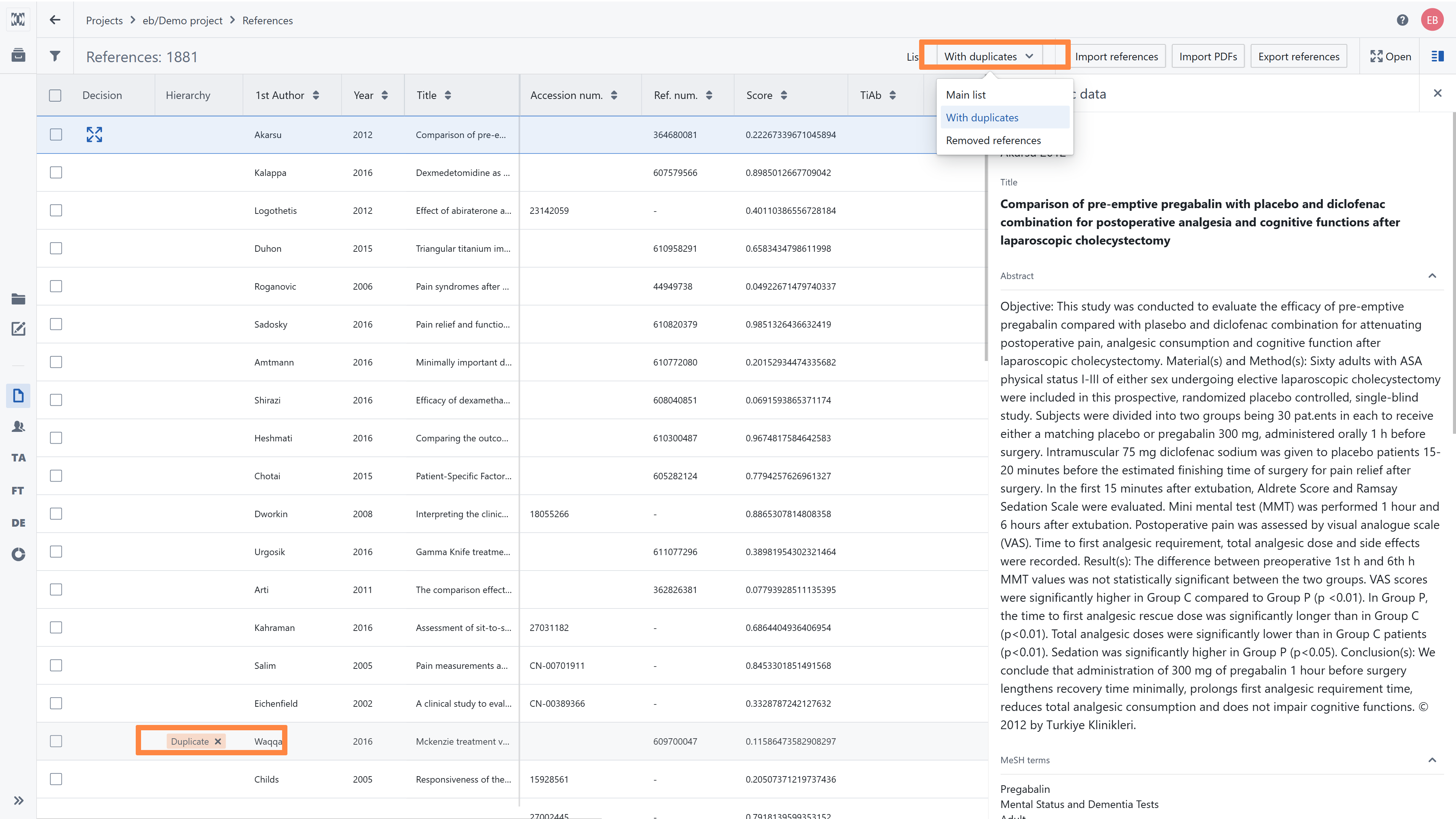Sort by 1st Author column
1456x819 pixels.
(x=316, y=96)
